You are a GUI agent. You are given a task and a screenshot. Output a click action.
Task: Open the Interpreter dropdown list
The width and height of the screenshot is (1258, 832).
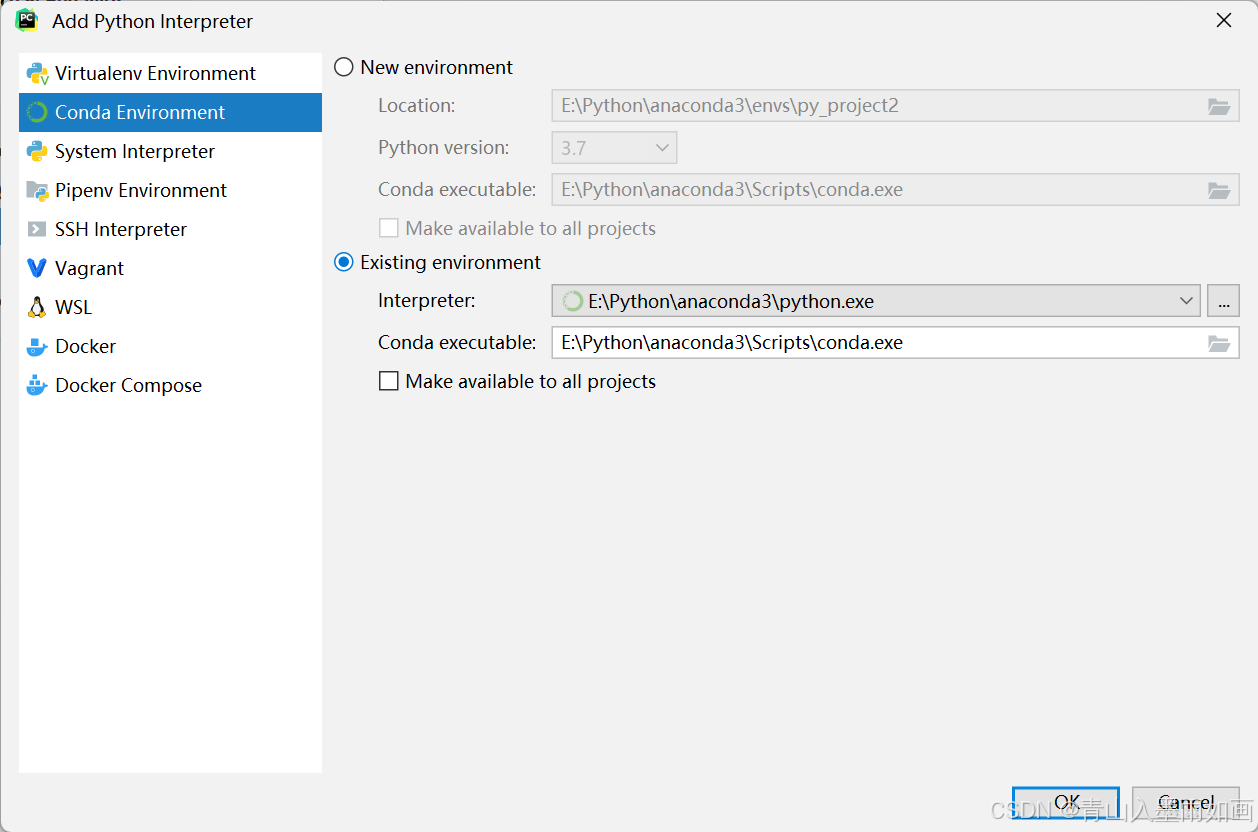[x=1187, y=301]
